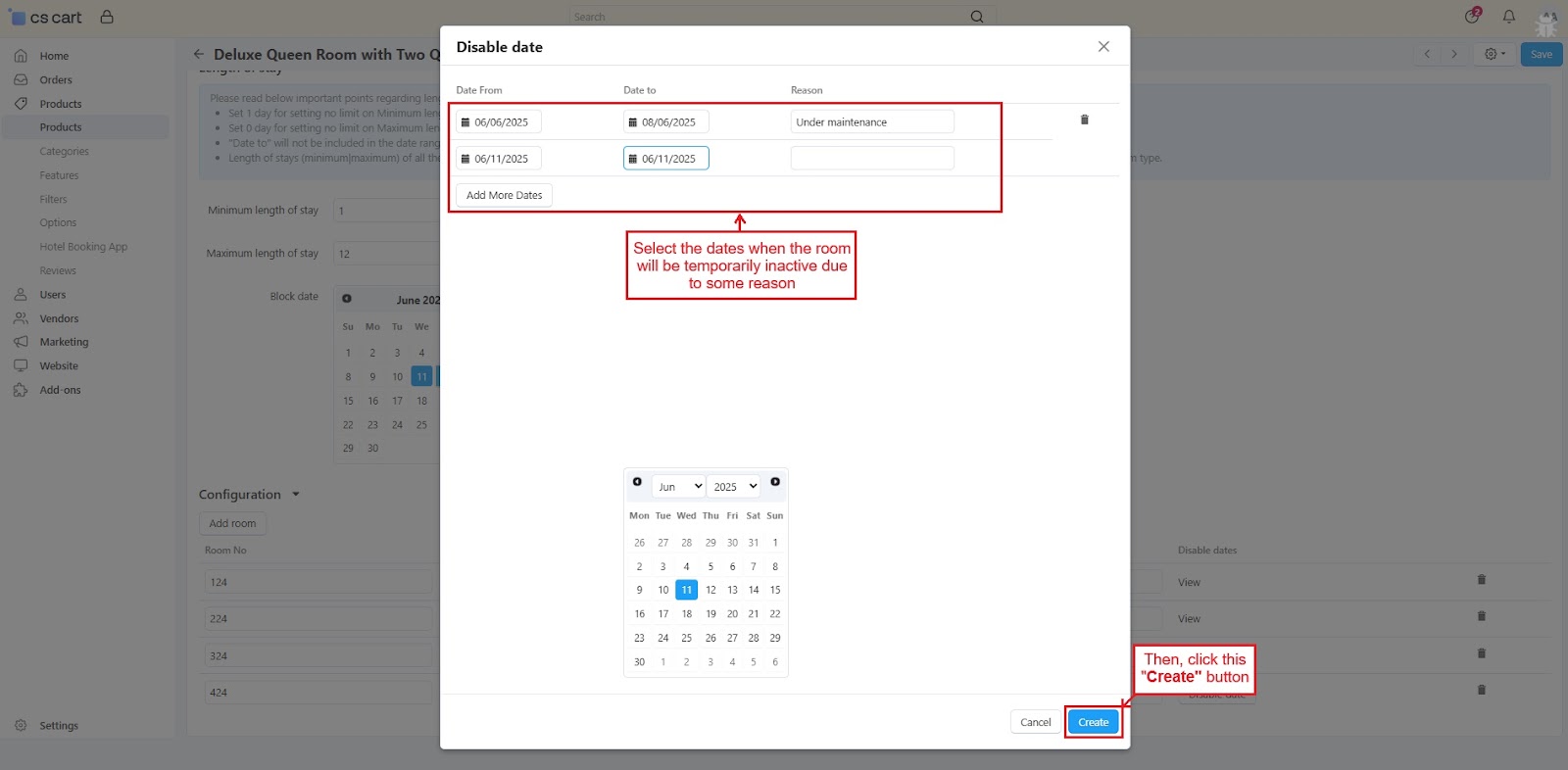Click the Create button
1568x770 pixels.
[x=1093, y=722]
